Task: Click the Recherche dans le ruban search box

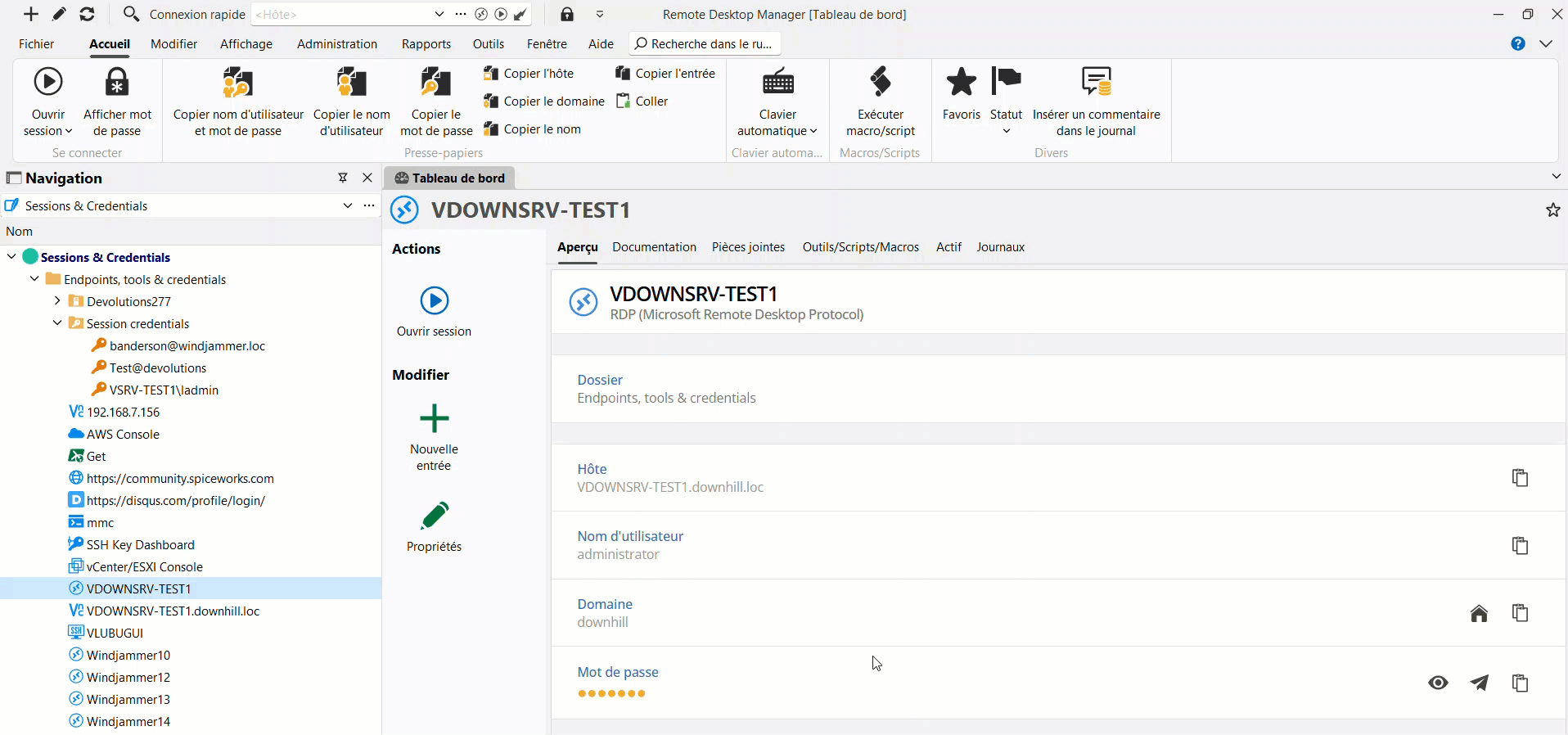Action: coord(705,44)
